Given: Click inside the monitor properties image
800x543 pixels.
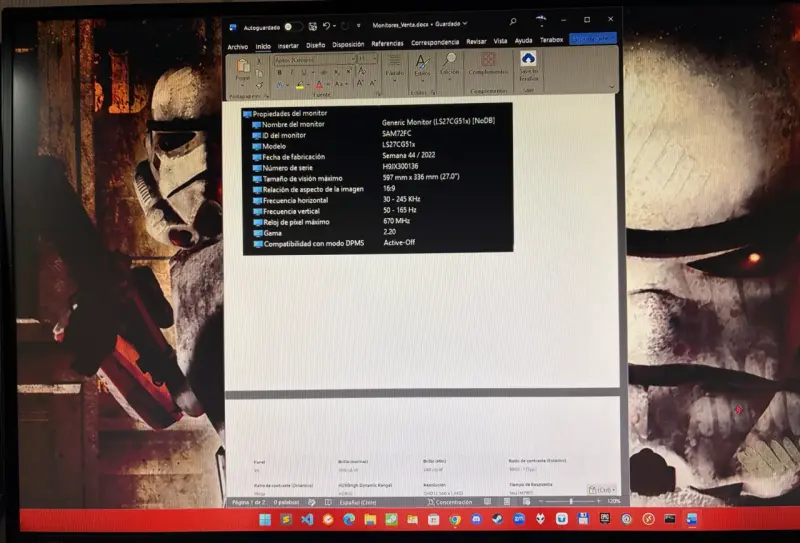Looking at the screenshot, I should 378,179.
